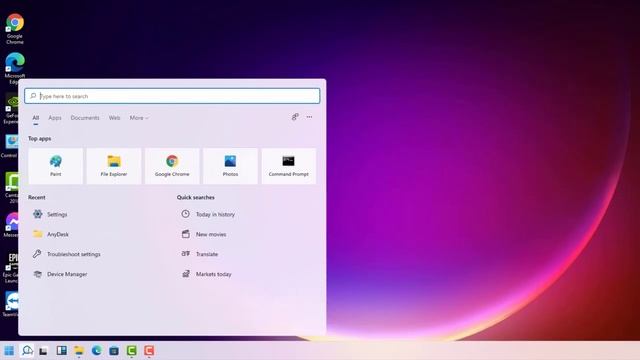Open Microsoft Edge desktop shortcut

(15, 68)
